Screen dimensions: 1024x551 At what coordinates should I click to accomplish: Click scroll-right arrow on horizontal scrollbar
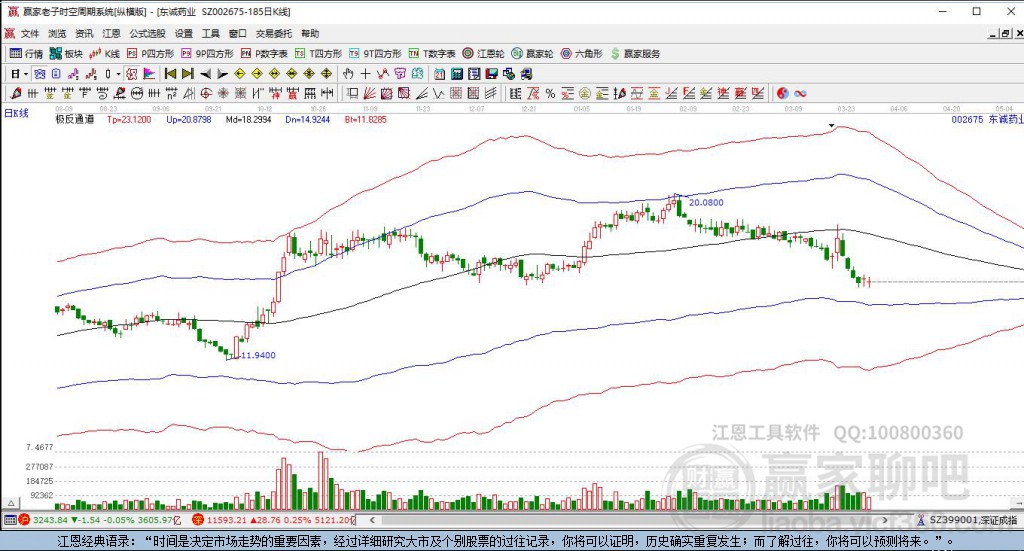pyautogui.click(x=885, y=520)
